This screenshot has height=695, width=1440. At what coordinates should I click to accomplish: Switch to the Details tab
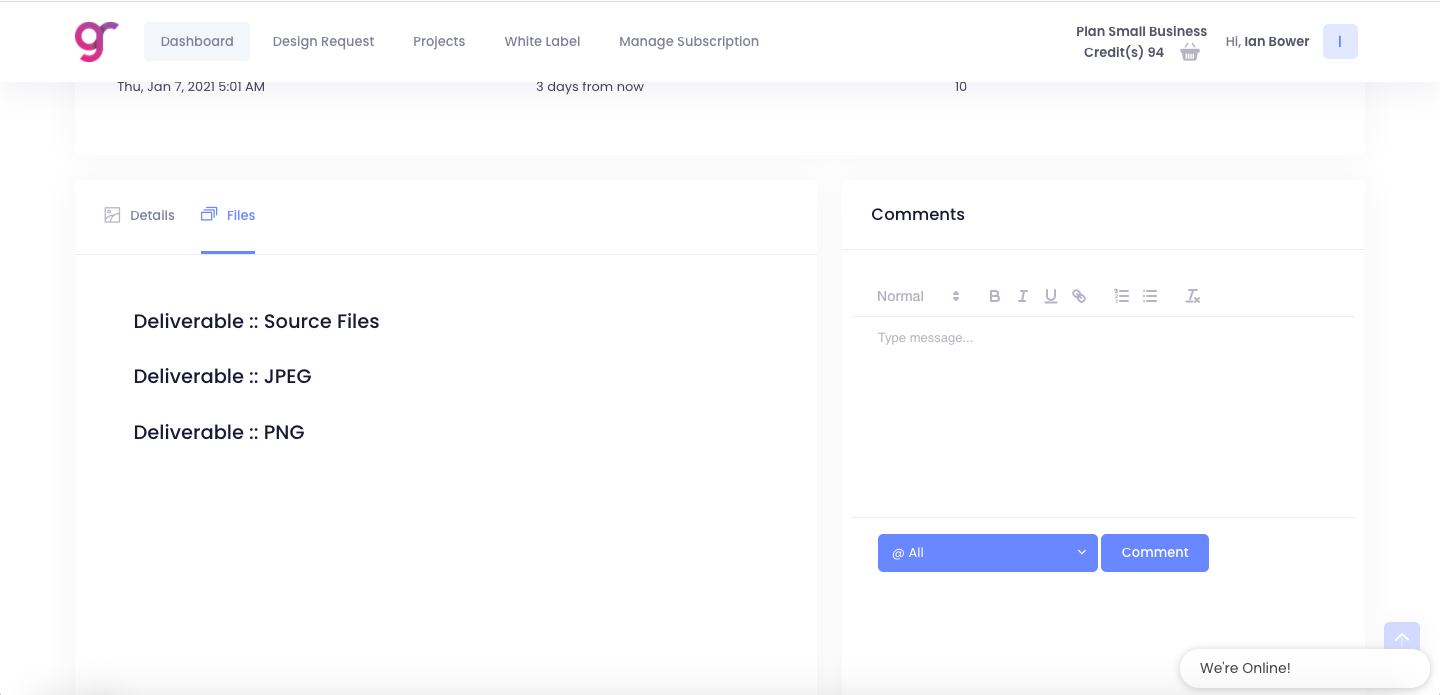pos(140,215)
